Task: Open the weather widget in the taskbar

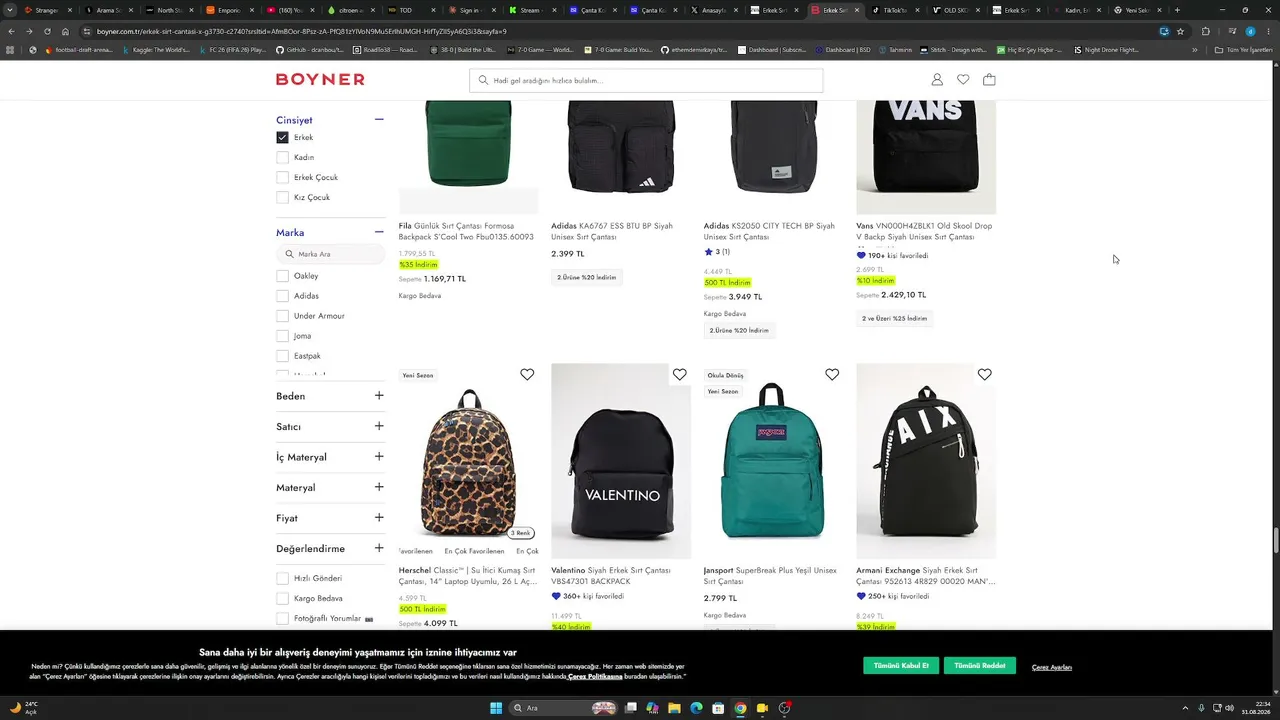Action: point(24,708)
